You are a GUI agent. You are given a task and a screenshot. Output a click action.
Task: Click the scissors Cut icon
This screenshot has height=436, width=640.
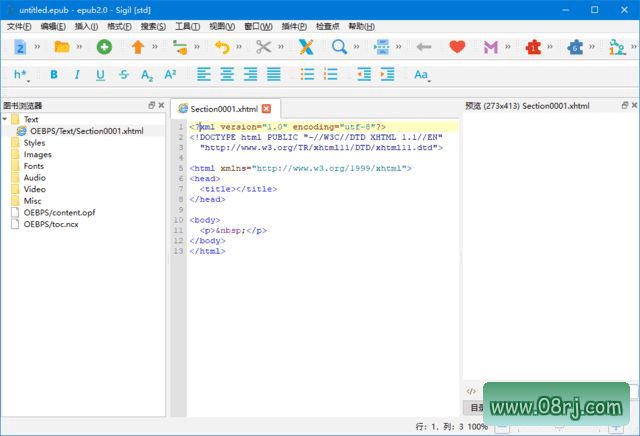tap(263, 46)
